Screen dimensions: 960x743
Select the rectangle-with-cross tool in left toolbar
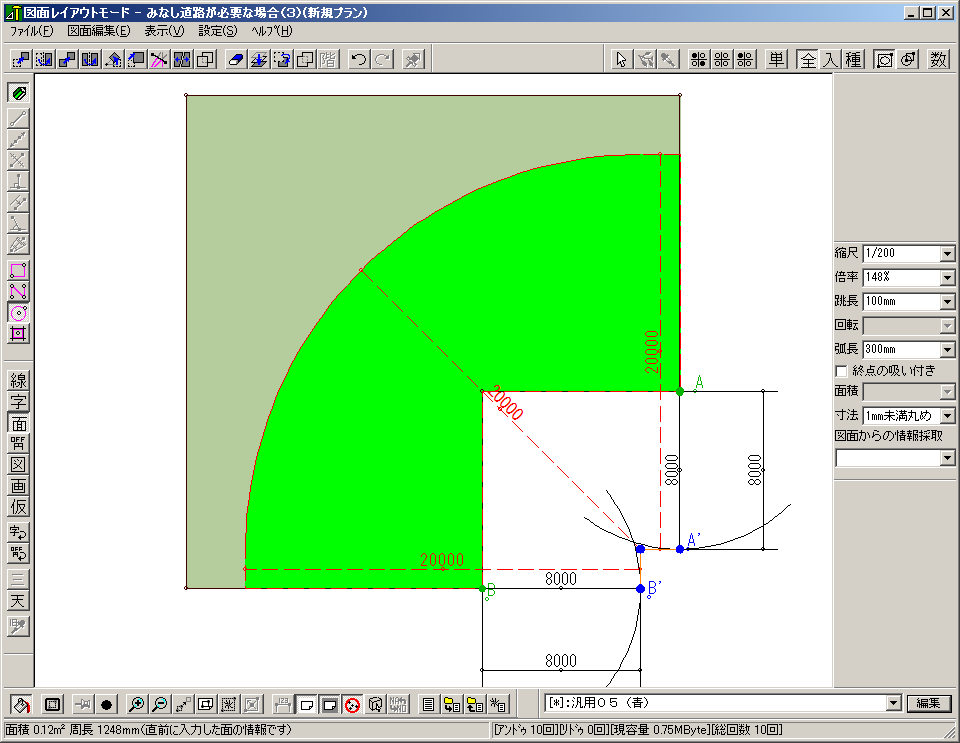18,334
